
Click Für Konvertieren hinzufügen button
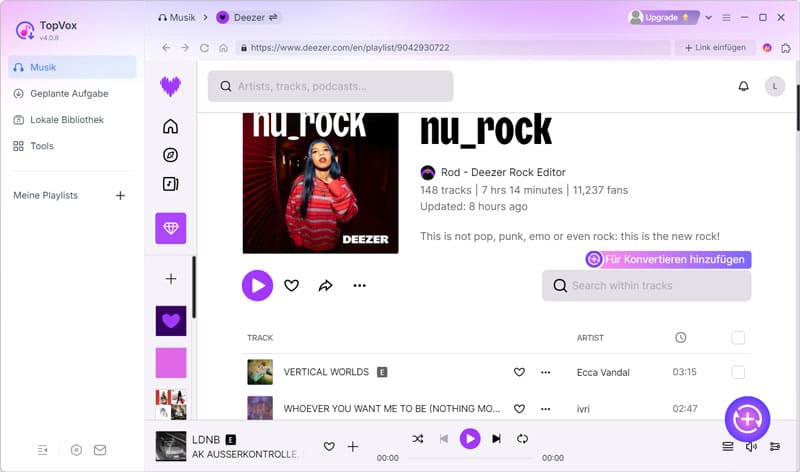[668, 259]
